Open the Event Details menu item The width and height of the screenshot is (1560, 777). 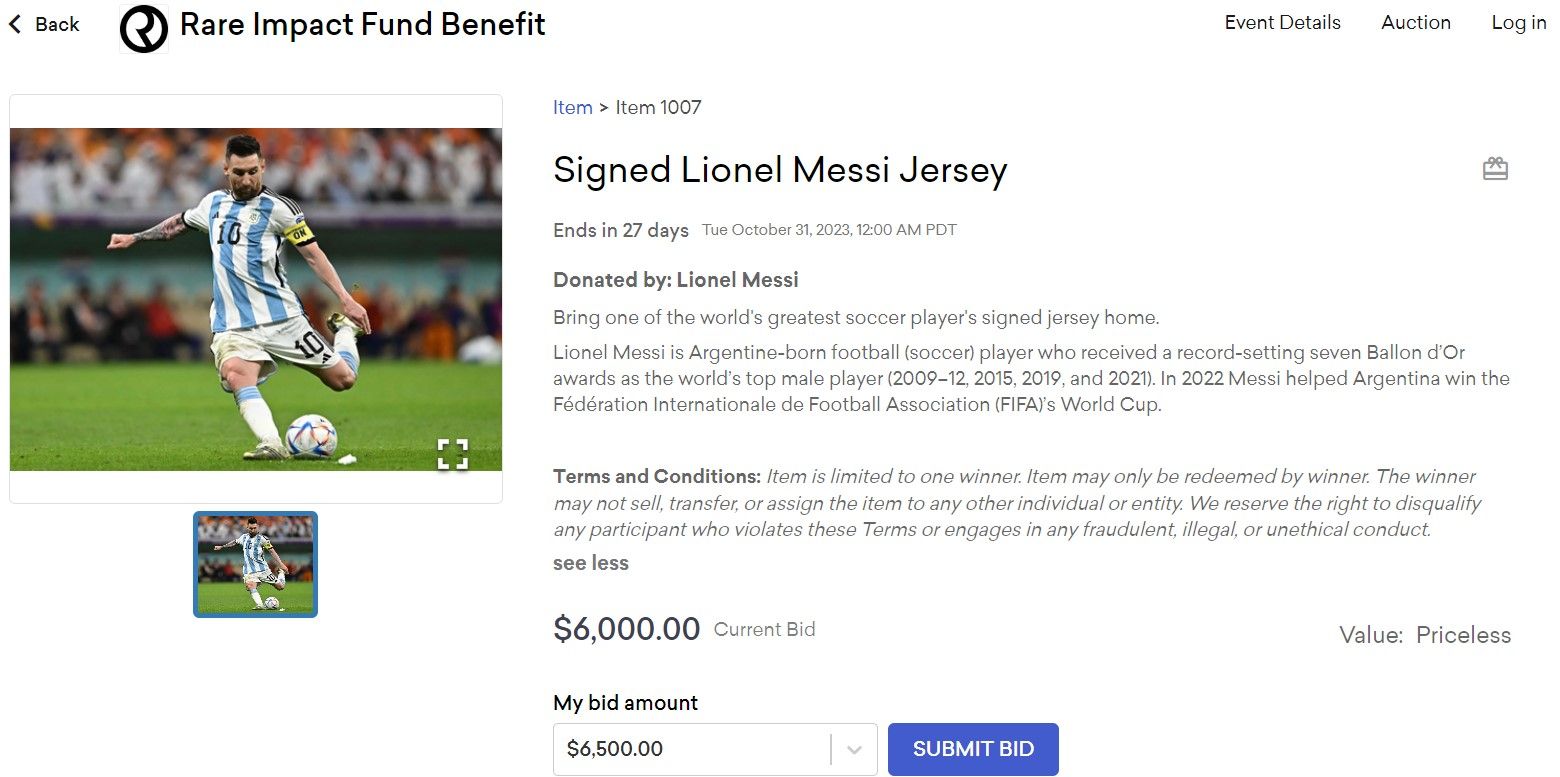tap(1282, 22)
